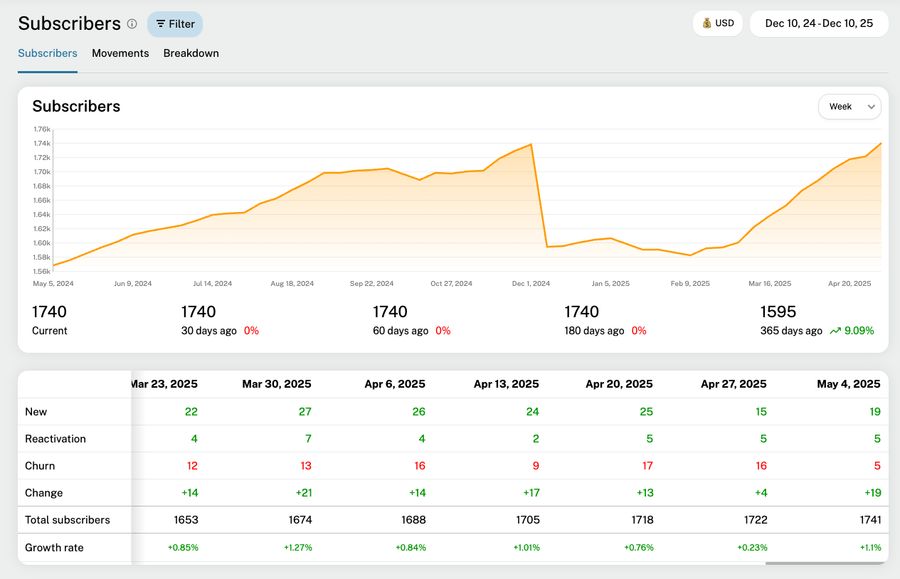Switch to the Movements tab
This screenshot has width=900, height=579.
coord(120,53)
